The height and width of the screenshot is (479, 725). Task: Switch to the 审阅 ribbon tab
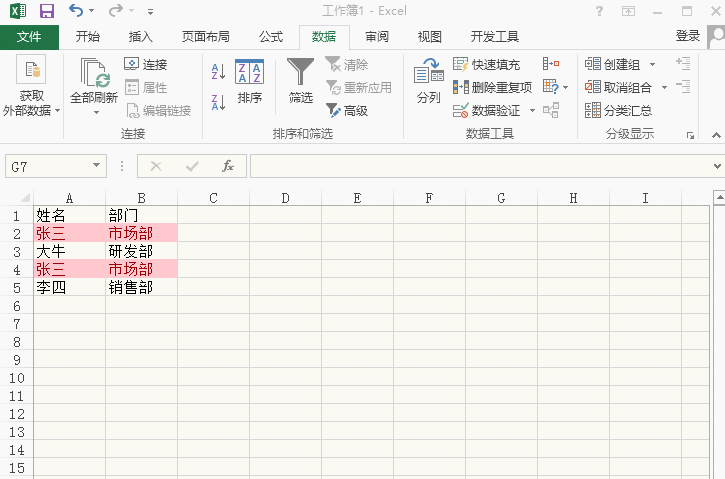(377, 37)
